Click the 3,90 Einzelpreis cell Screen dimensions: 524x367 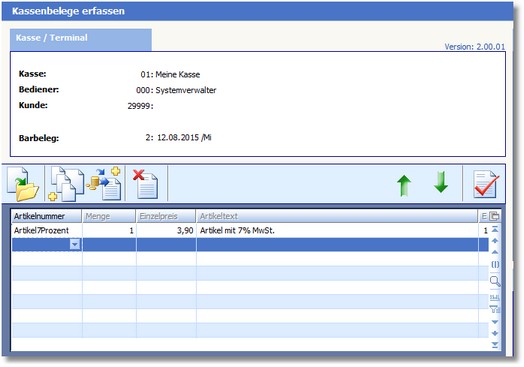coord(166,230)
